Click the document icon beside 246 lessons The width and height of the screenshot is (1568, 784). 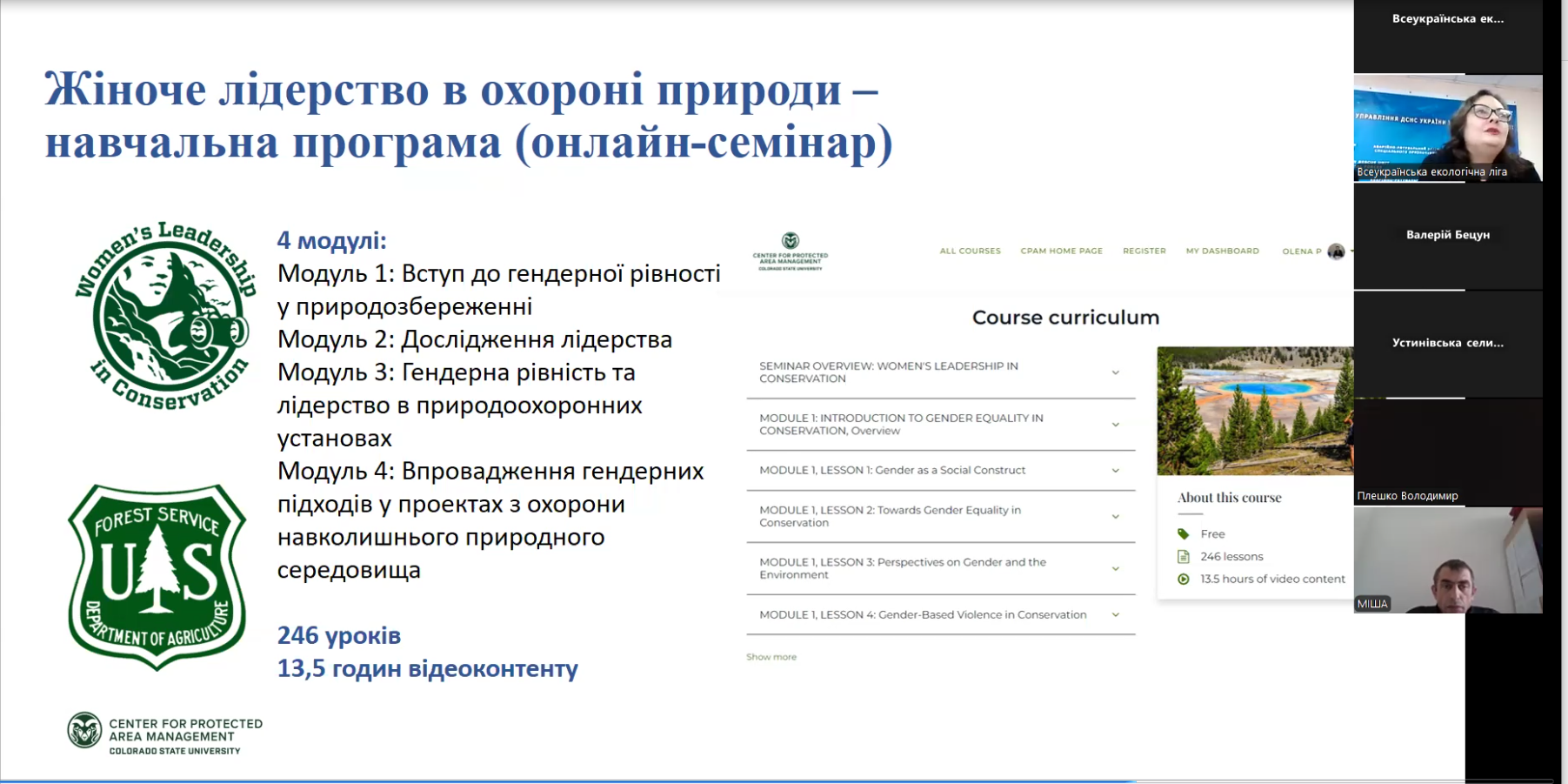(x=1183, y=557)
